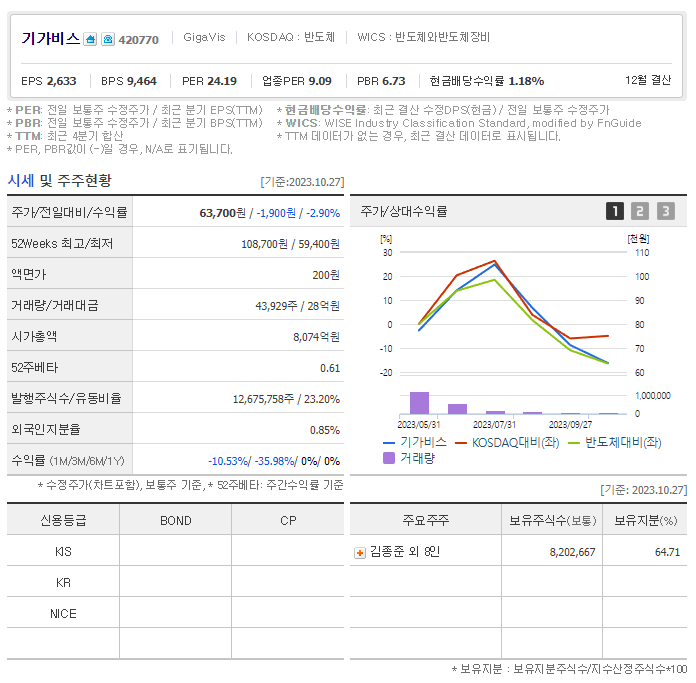Click the 보유주식수 value 8,202,667
Viewport: 696px width, 683px height.
(572, 553)
